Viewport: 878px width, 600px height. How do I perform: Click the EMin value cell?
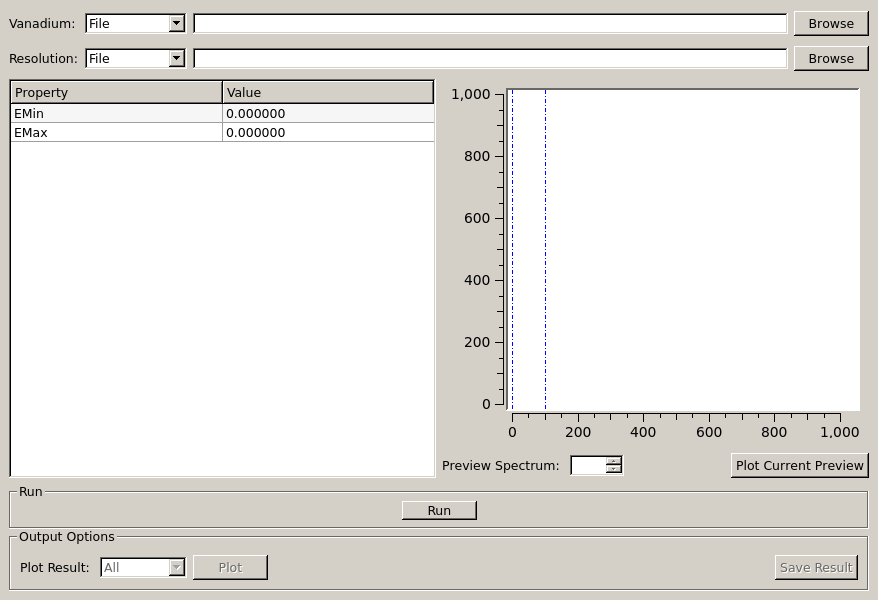(x=327, y=114)
